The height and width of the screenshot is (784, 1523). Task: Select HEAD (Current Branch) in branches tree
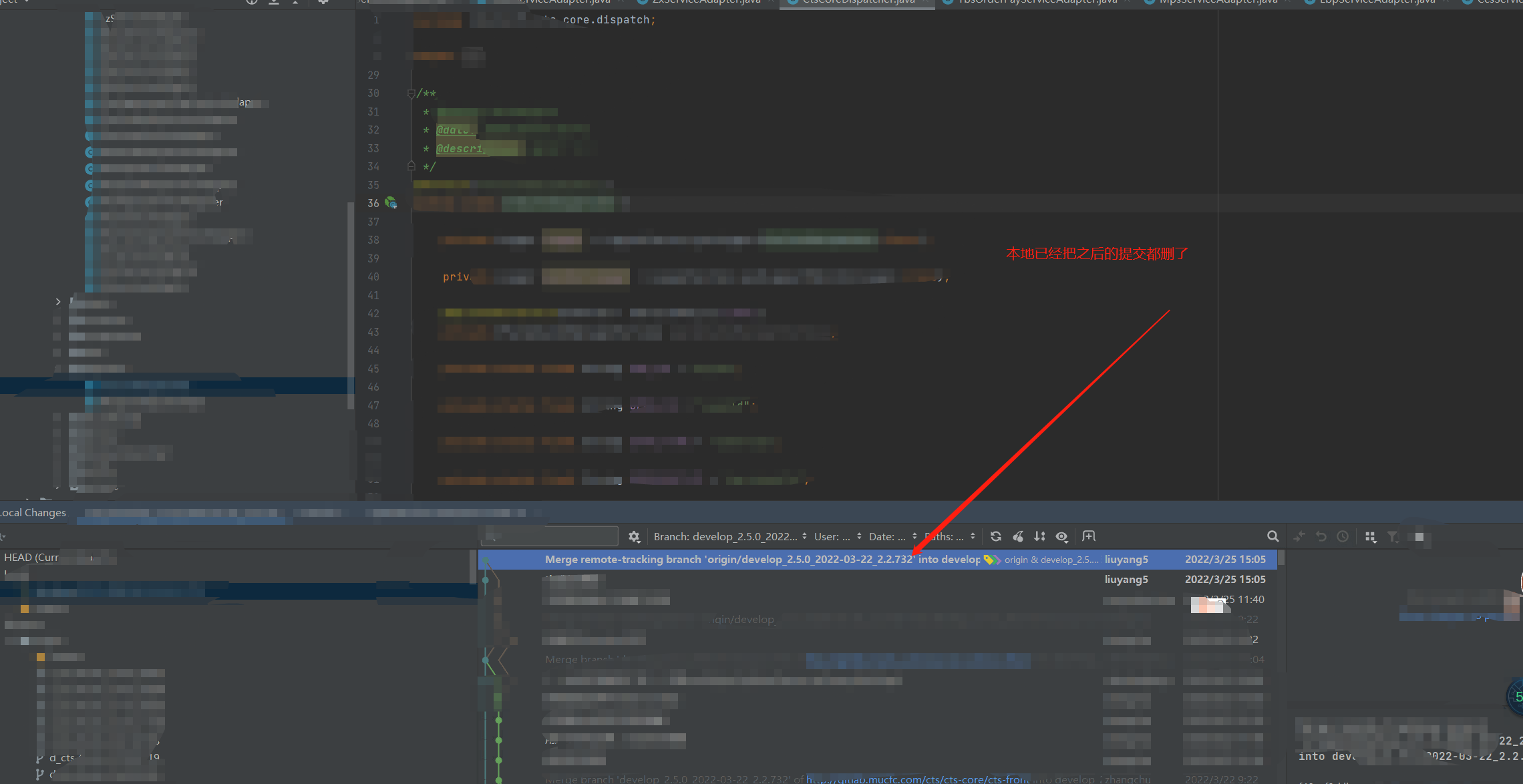(32, 557)
